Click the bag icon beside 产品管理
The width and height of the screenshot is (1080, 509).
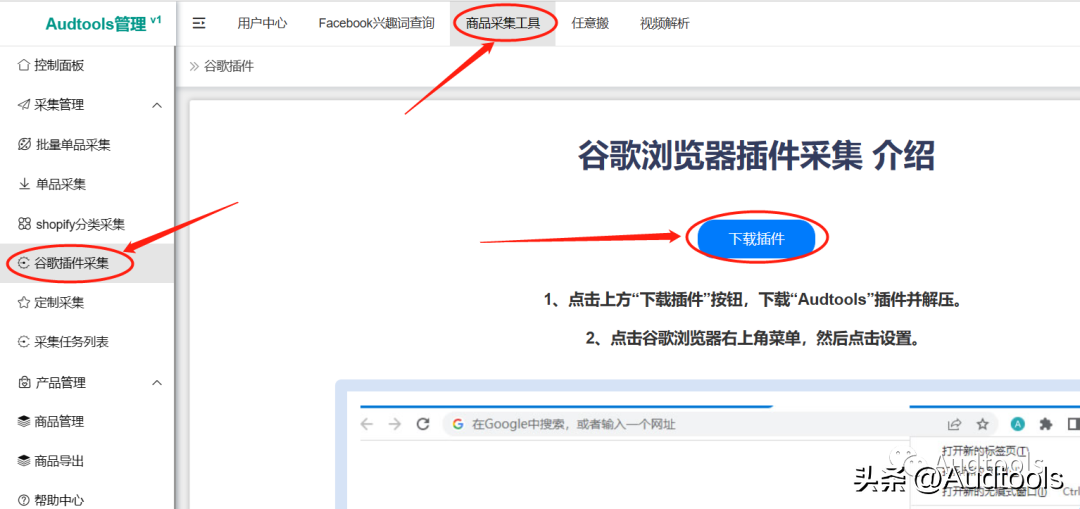[x=24, y=382]
